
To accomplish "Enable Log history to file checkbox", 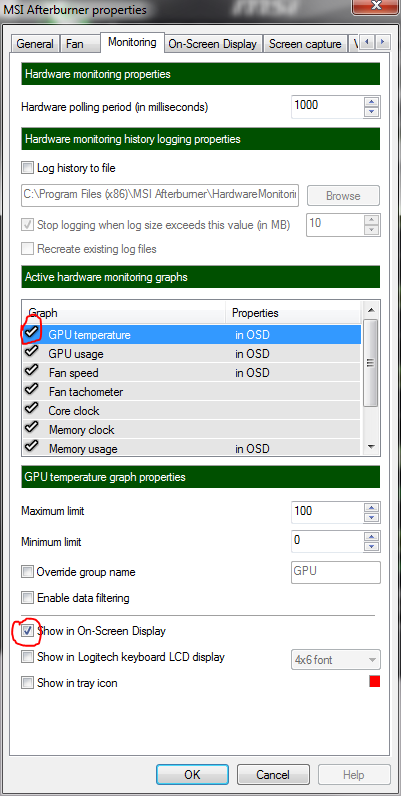I will tap(27, 168).
